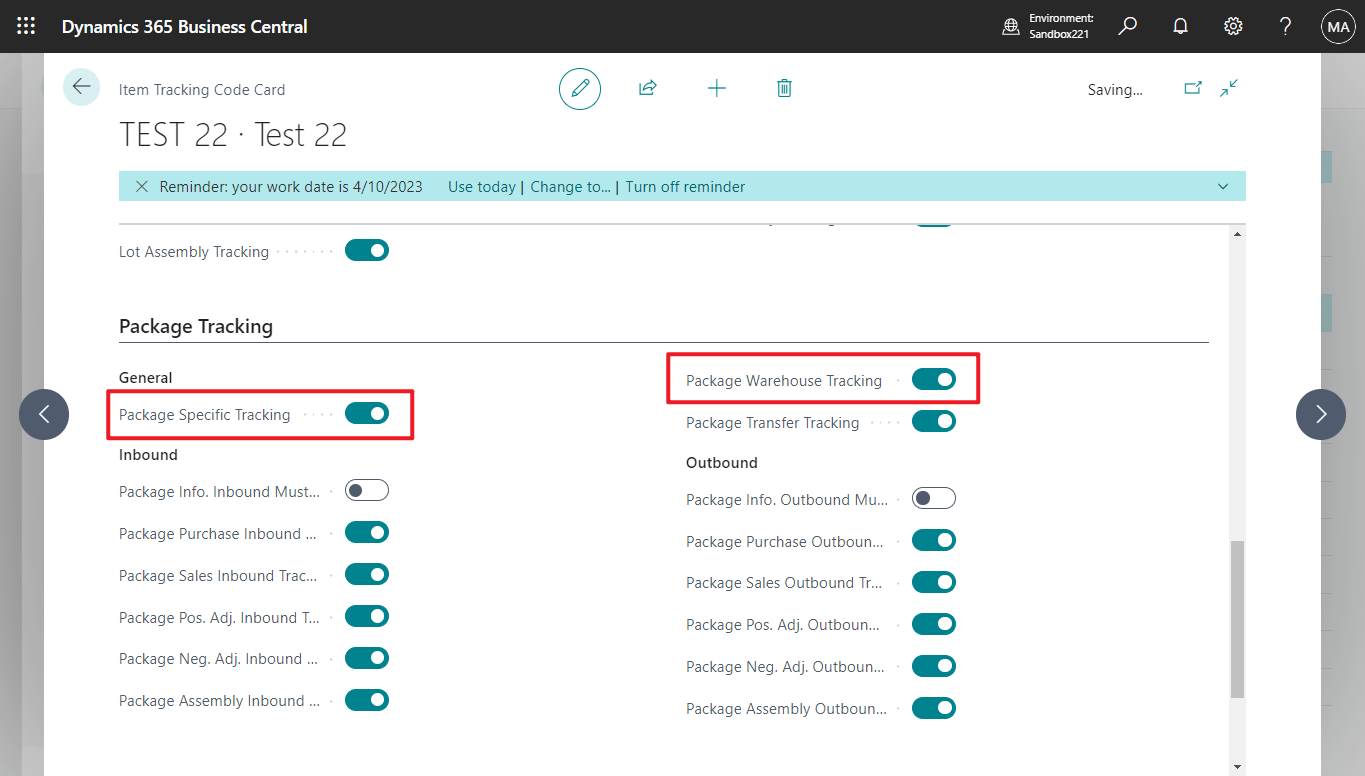This screenshot has width=1365, height=776.
Task: Open notifications via the bell icon
Action: tap(1180, 26)
